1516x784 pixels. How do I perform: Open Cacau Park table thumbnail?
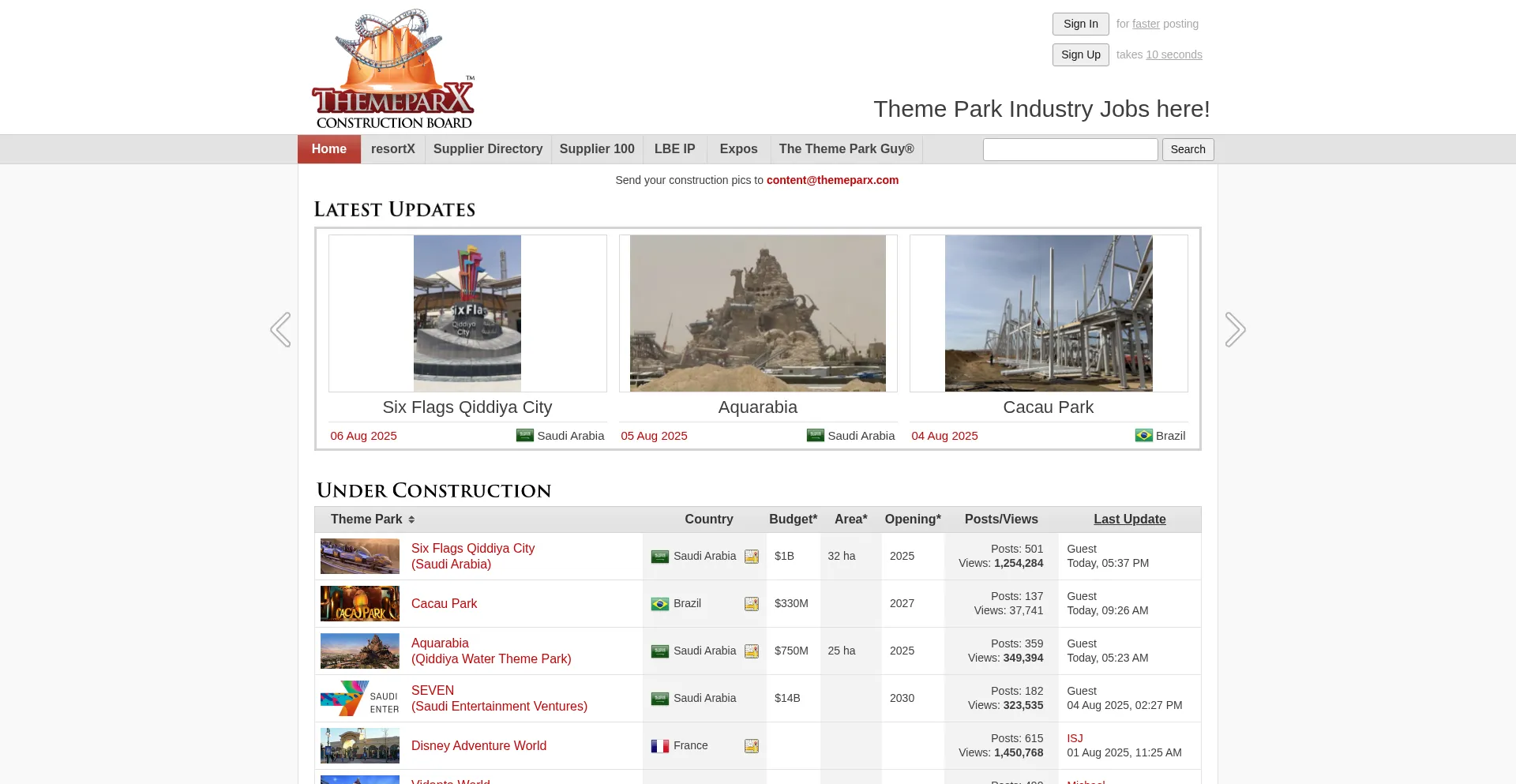(x=360, y=603)
